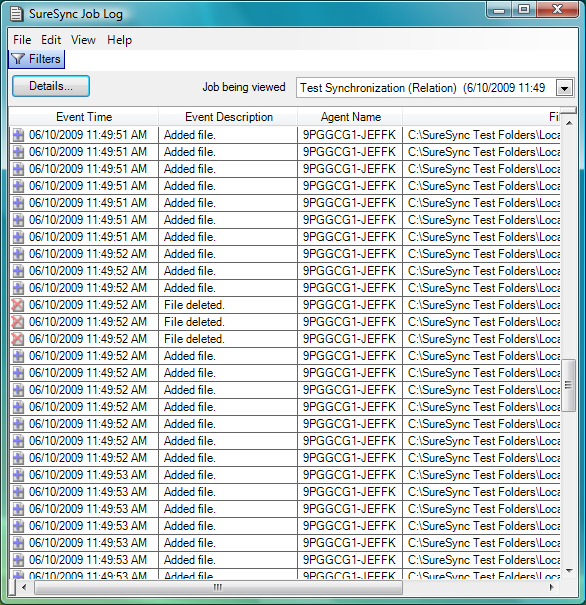
Task: Click the blue plus icon on the first Added file row
Action: [18, 135]
